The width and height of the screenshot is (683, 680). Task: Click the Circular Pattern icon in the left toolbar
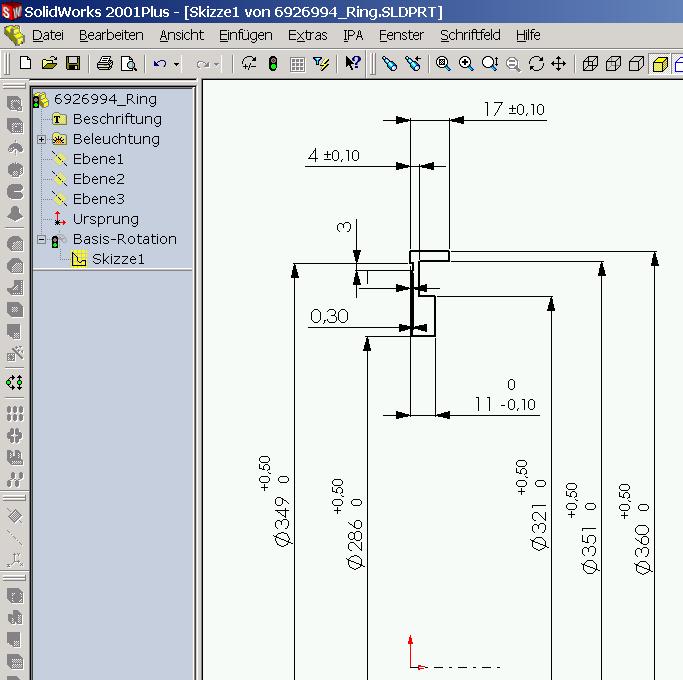(15, 435)
